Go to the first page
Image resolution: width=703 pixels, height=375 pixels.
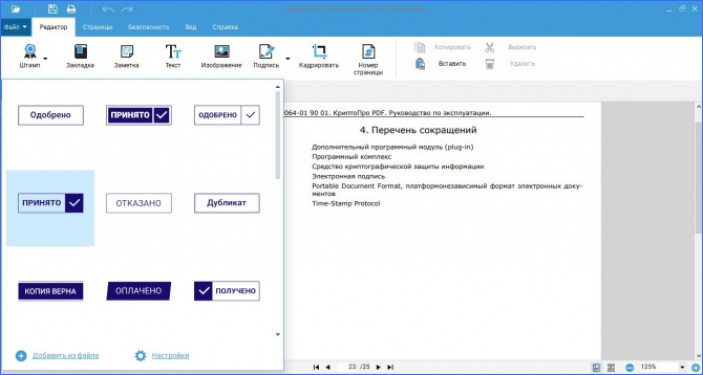[316, 367]
